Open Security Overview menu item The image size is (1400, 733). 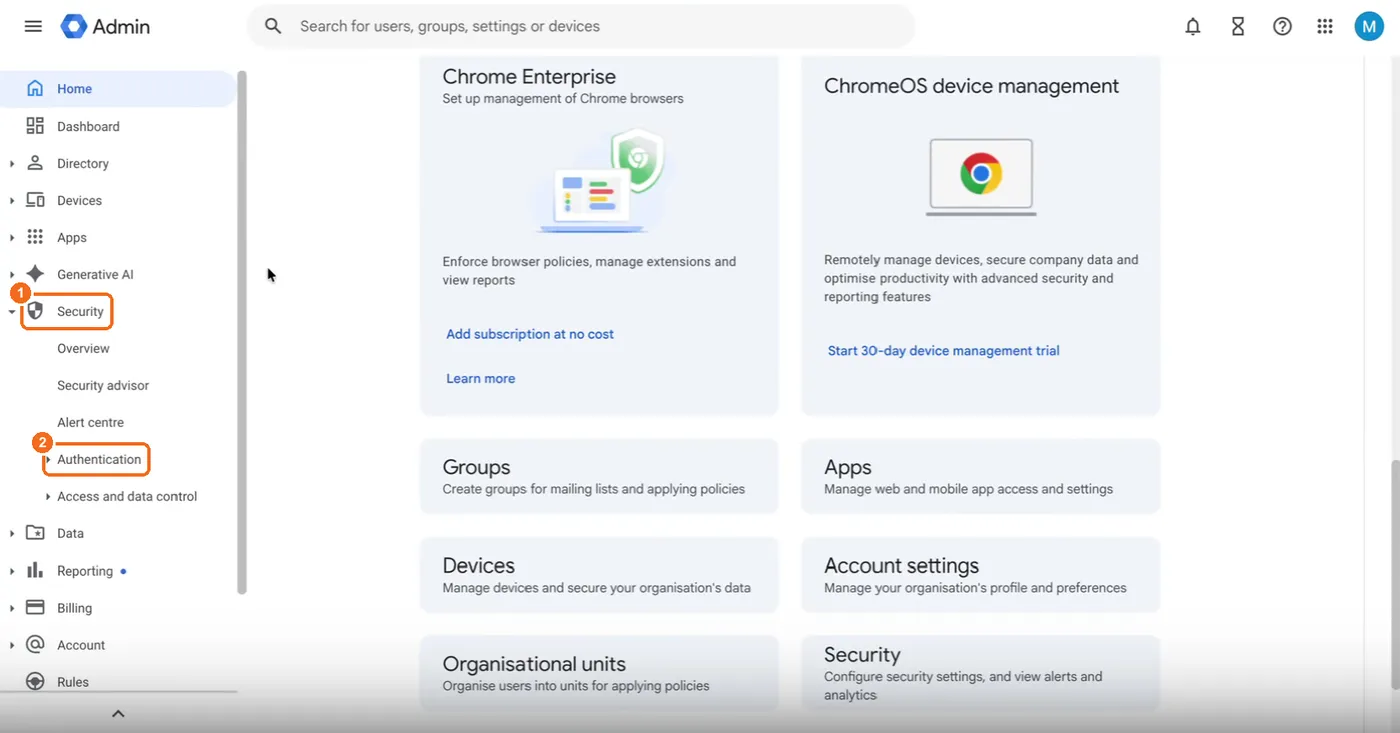[83, 349]
